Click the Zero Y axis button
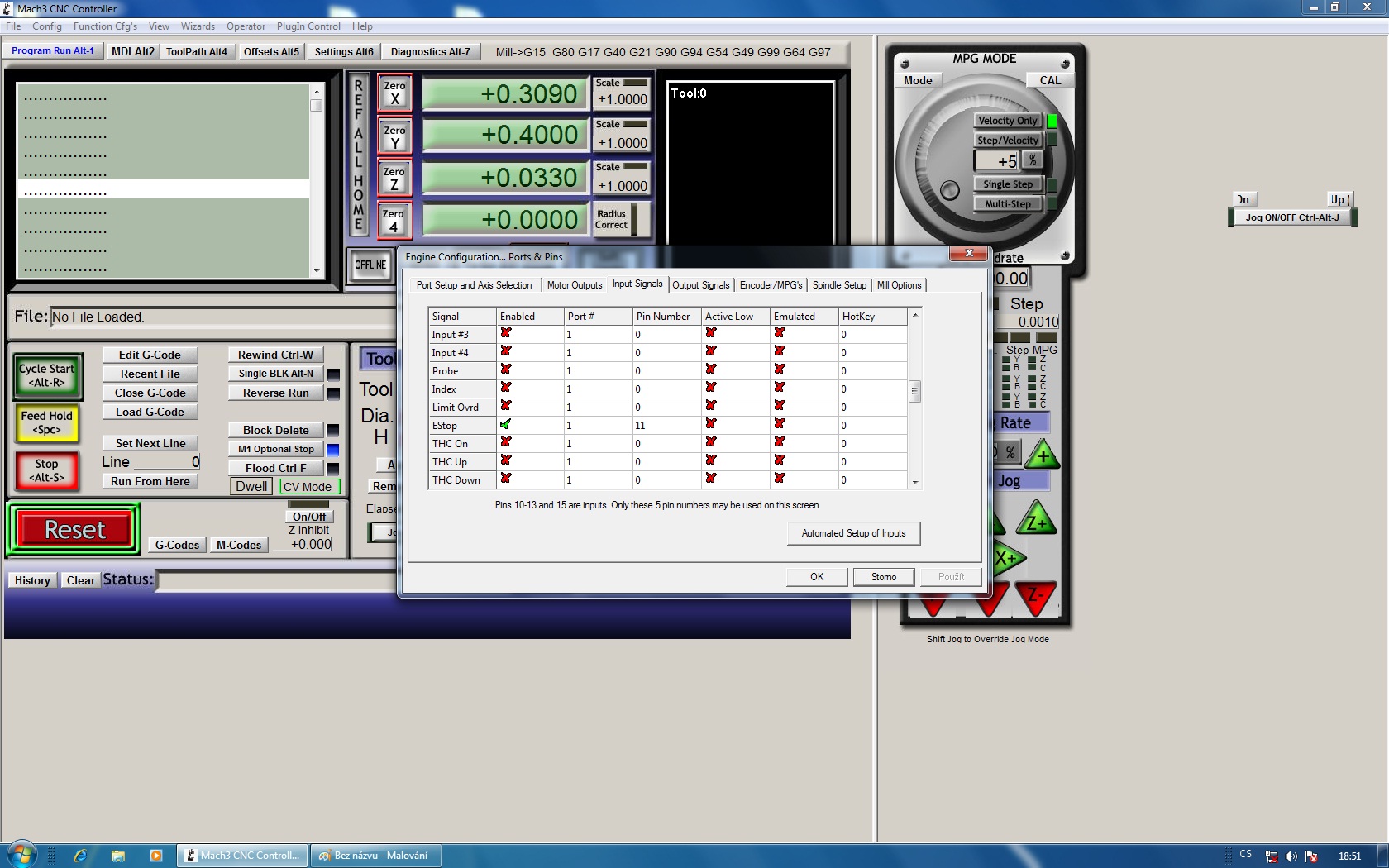Screen dimensions: 1389x868 (x=394, y=136)
